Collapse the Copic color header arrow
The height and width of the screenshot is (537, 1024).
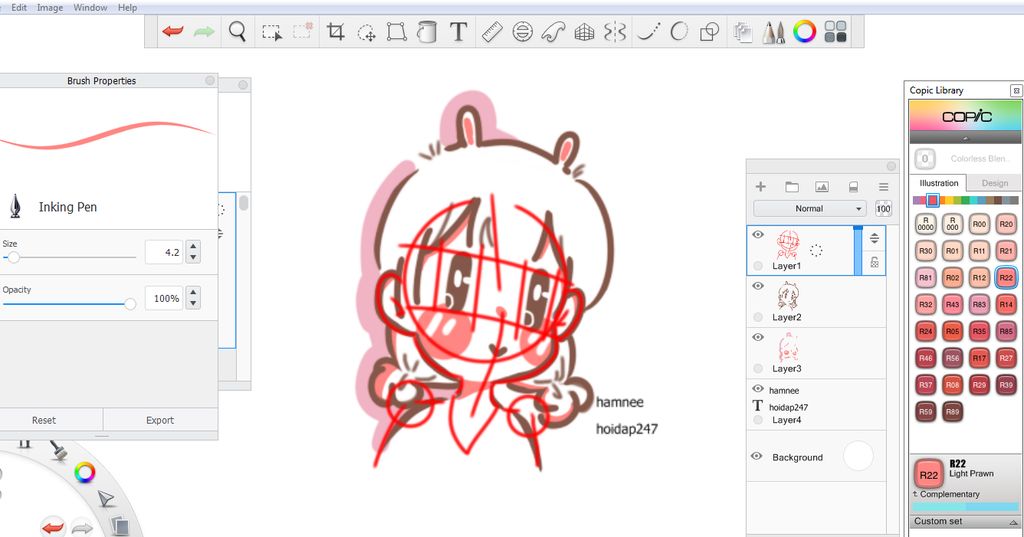click(x=965, y=138)
